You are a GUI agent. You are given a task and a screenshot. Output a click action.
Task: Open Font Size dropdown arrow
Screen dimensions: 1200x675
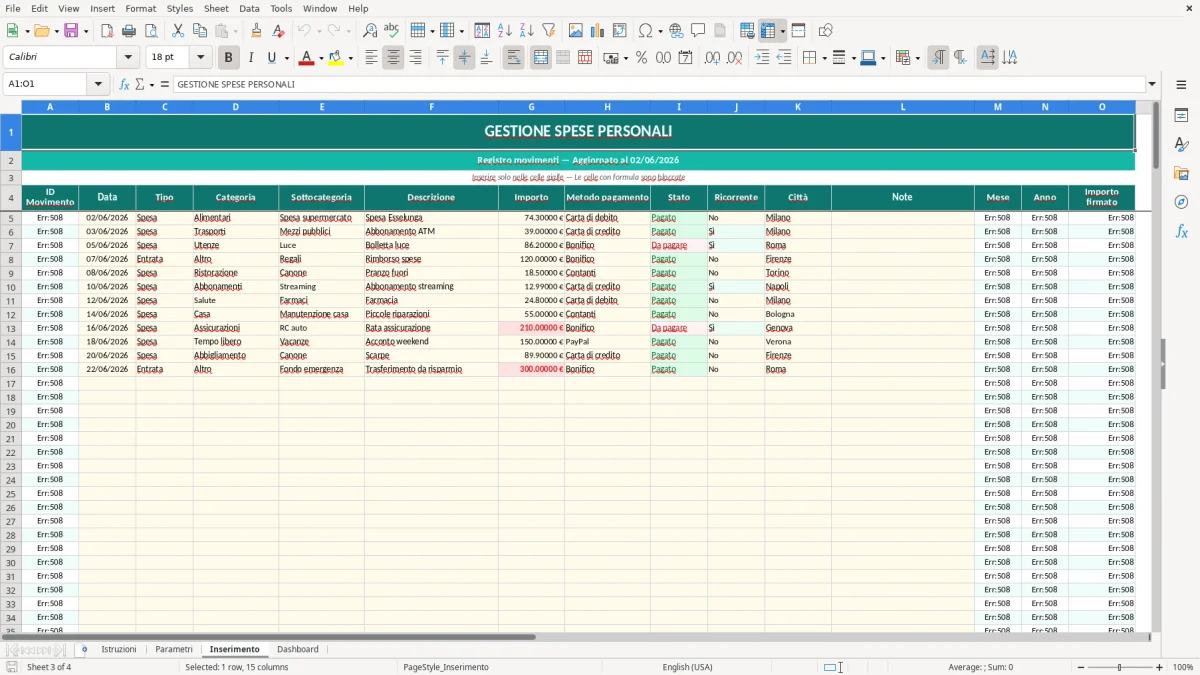(200, 58)
